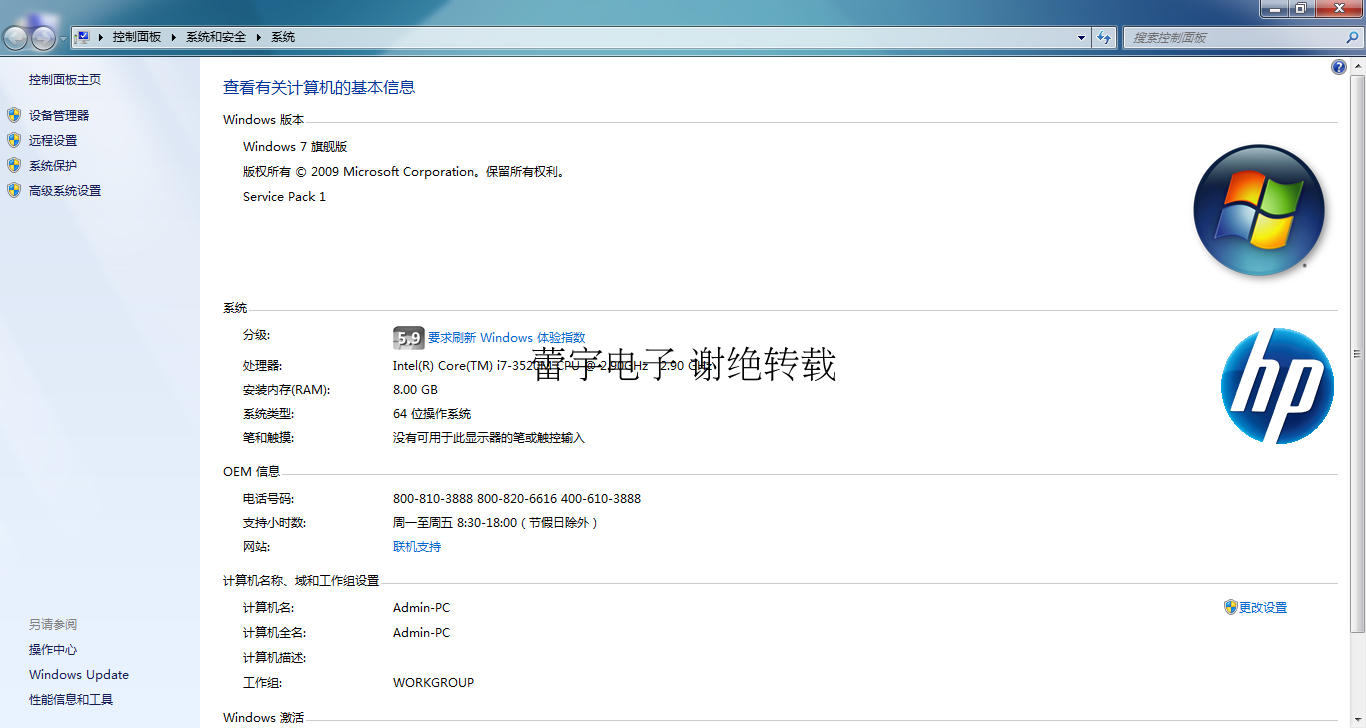Expand the arrow after 系统和安全 breadcrumb
The height and width of the screenshot is (728, 1366).
point(258,37)
